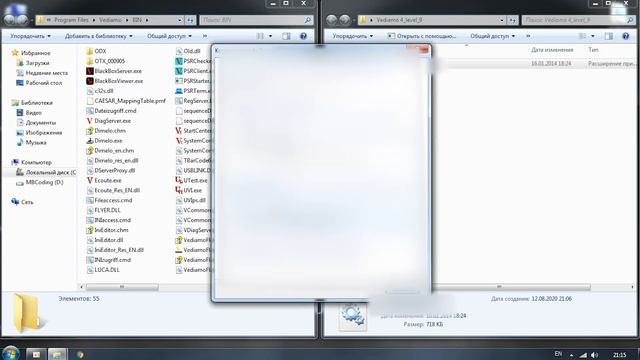Sort by Дата изменения column header
The width and height of the screenshot is (640, 360).
[x=552, y=50]
